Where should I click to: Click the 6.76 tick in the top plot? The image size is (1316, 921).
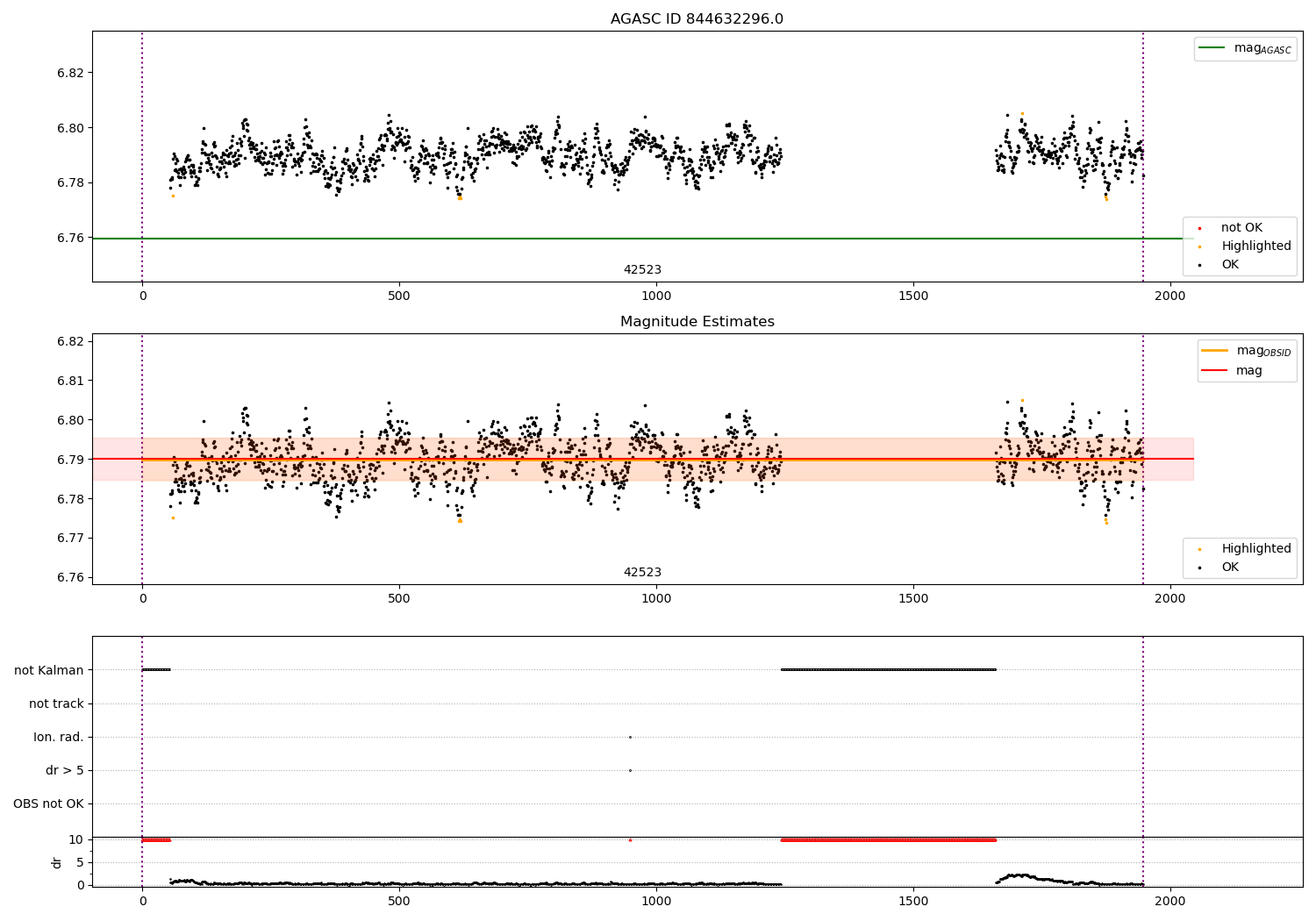coord(70,239)
